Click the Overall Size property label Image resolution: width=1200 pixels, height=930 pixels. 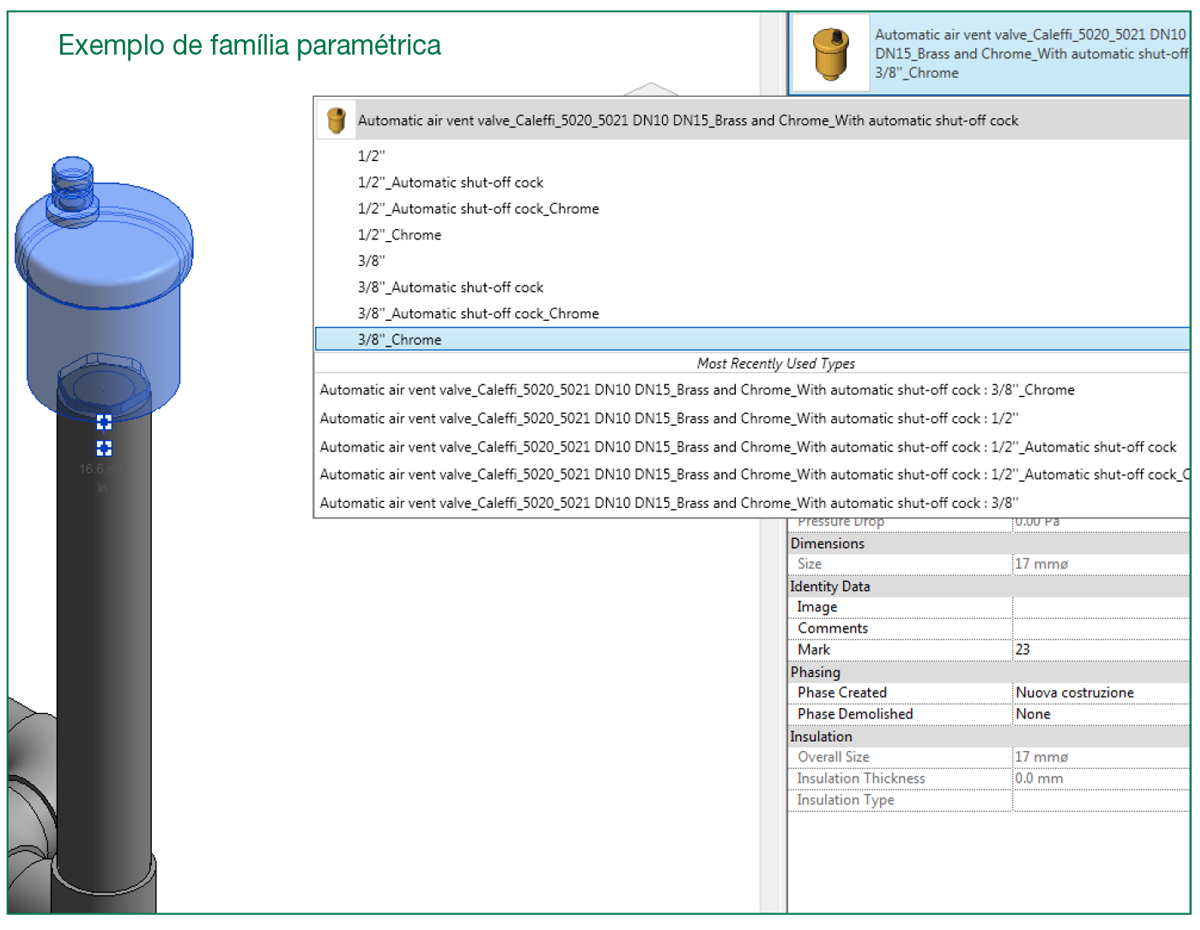(x=833, y=757)
